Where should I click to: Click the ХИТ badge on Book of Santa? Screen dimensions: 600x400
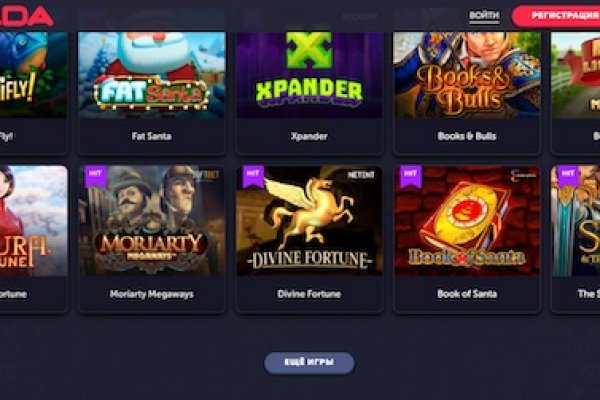411,176
